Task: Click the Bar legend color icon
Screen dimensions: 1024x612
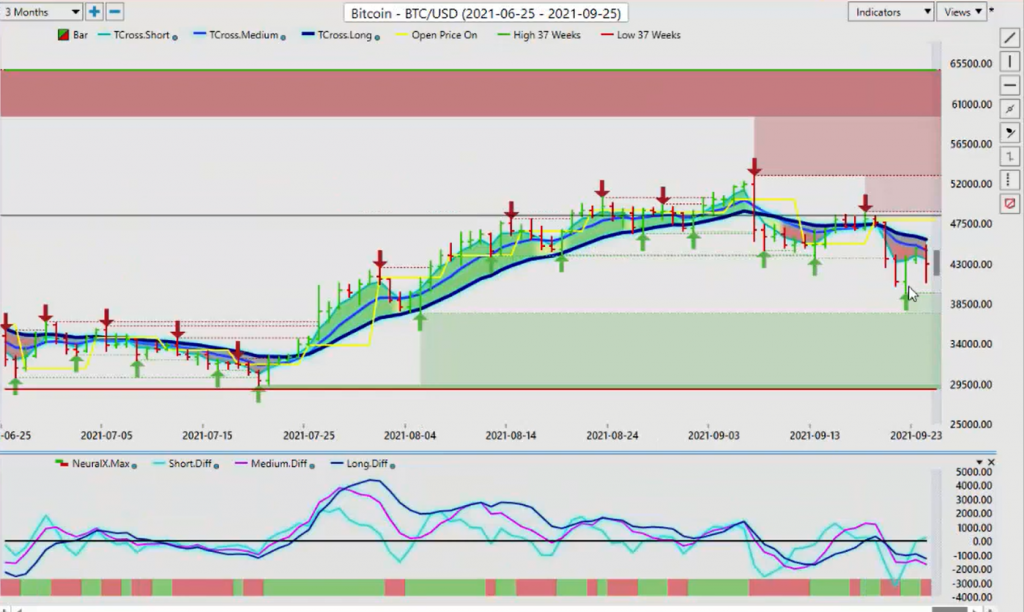Action: click(63, 35)
